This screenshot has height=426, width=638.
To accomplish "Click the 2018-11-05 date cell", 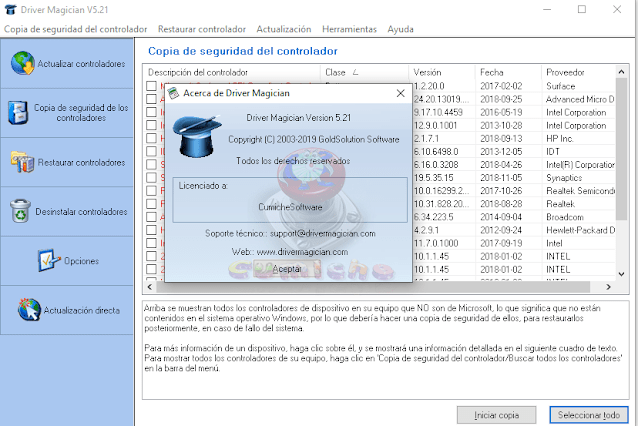I will (501, 178).
